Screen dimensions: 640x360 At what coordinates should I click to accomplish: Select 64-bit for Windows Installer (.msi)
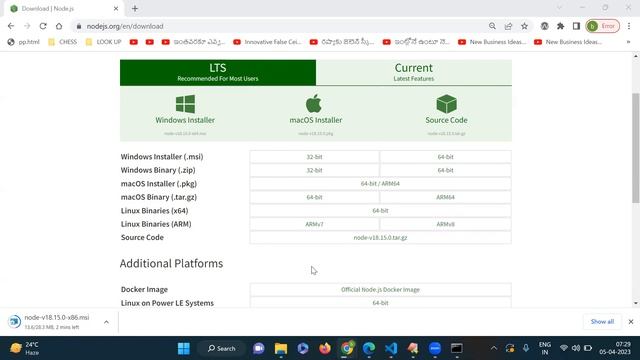coord(445,157)
